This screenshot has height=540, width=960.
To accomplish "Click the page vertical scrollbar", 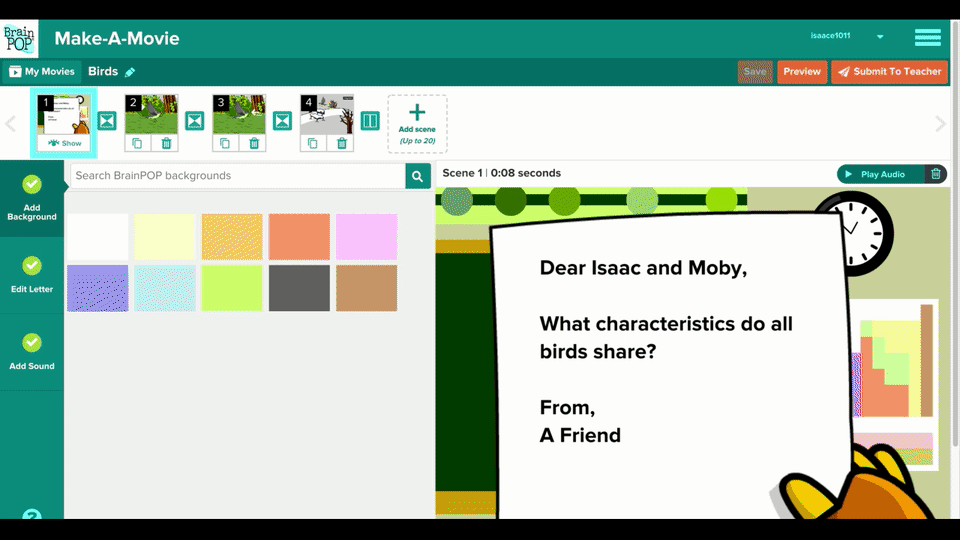I will tap(956, 233).
